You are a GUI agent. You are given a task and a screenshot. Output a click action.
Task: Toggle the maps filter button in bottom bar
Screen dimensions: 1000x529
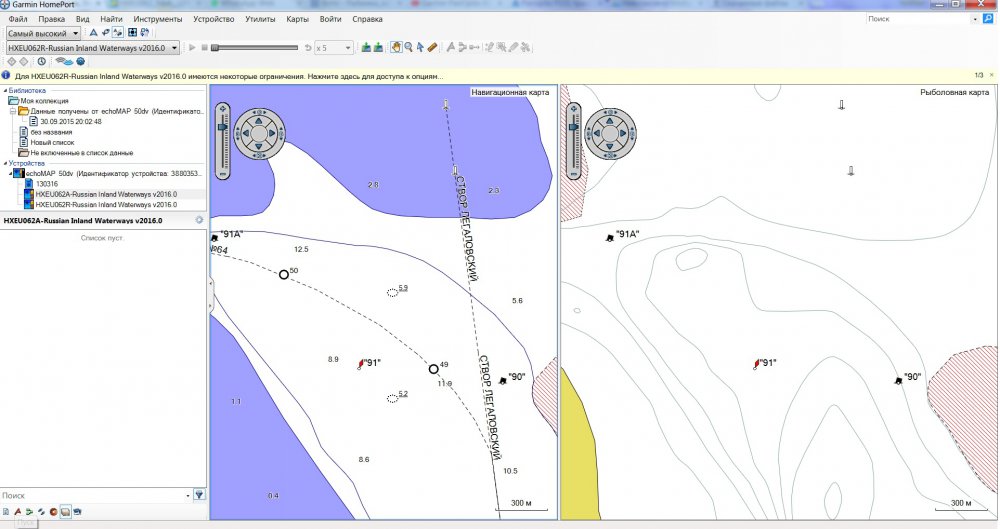[65, 512]
